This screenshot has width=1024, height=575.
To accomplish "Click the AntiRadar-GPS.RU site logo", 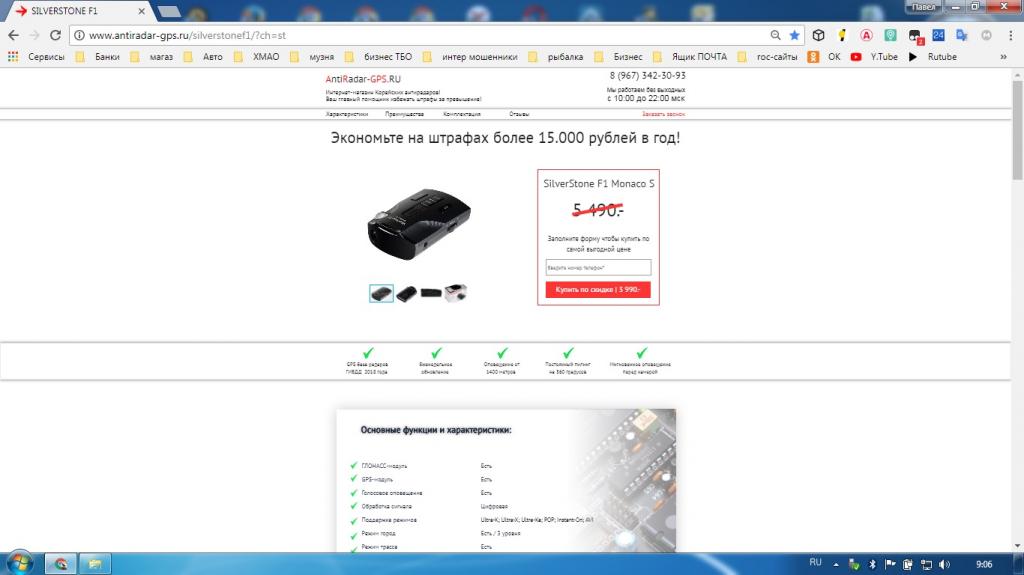I will point(363,79).
